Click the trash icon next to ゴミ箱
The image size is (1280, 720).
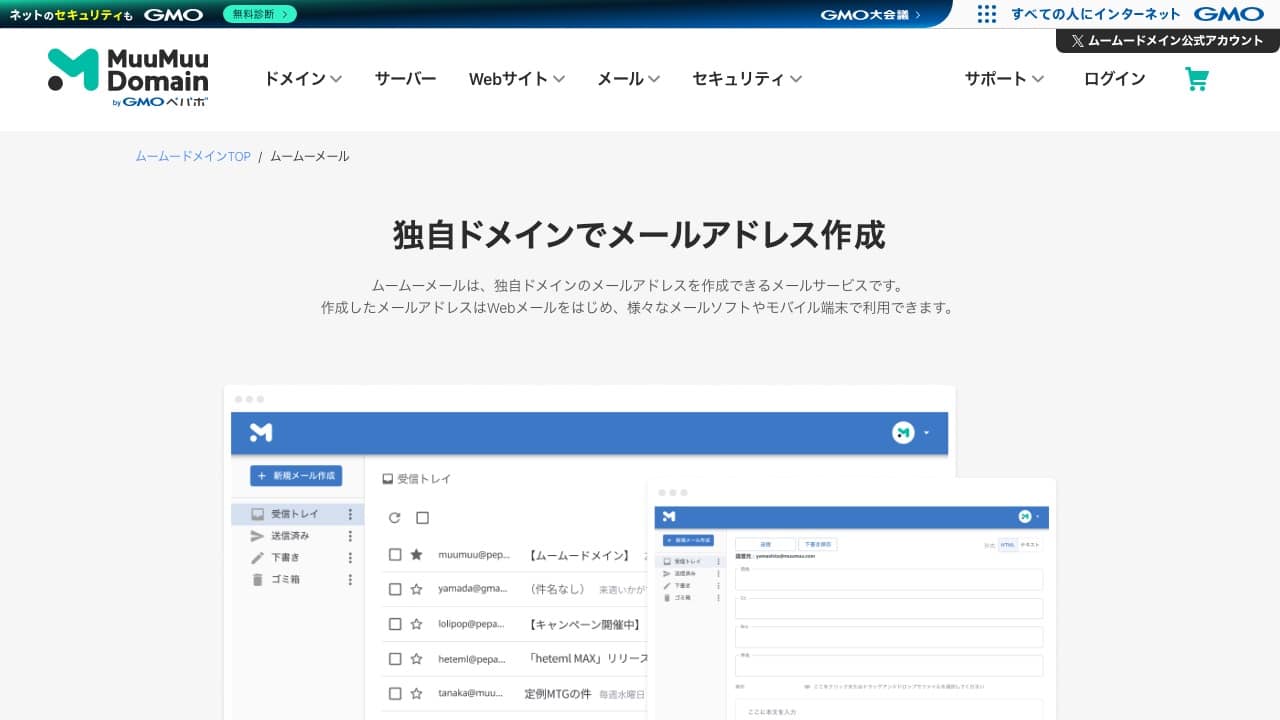[258, 580]
